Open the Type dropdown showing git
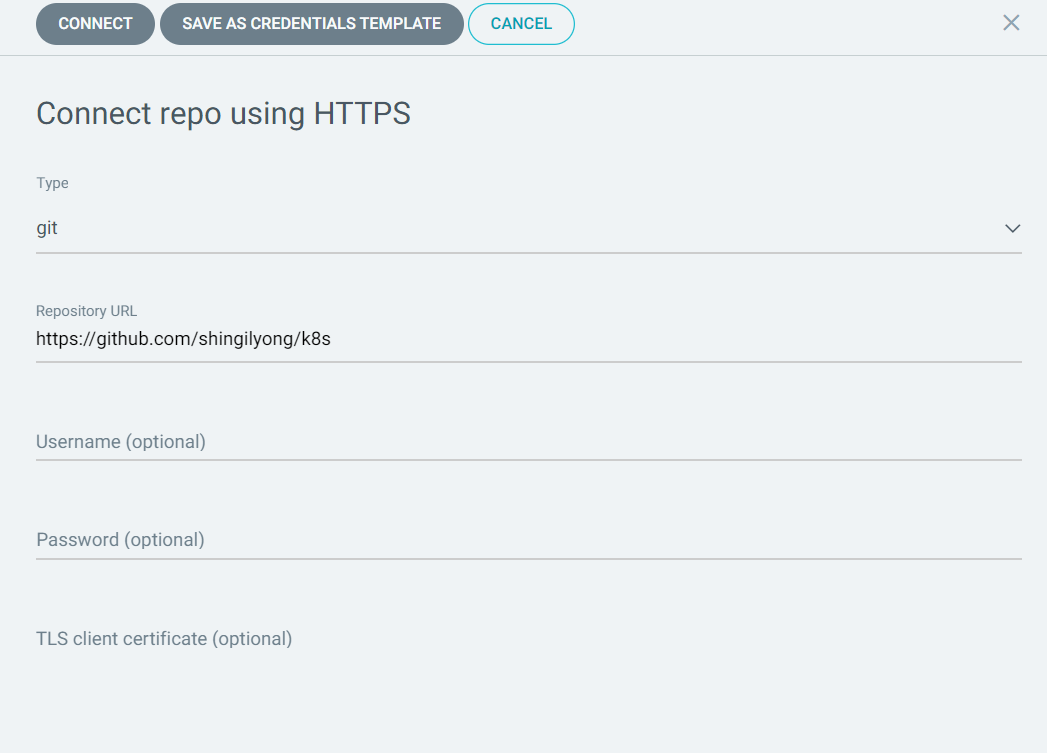Screen dimensions: 1047x753 pyautogui.click(x=529, y=228)
